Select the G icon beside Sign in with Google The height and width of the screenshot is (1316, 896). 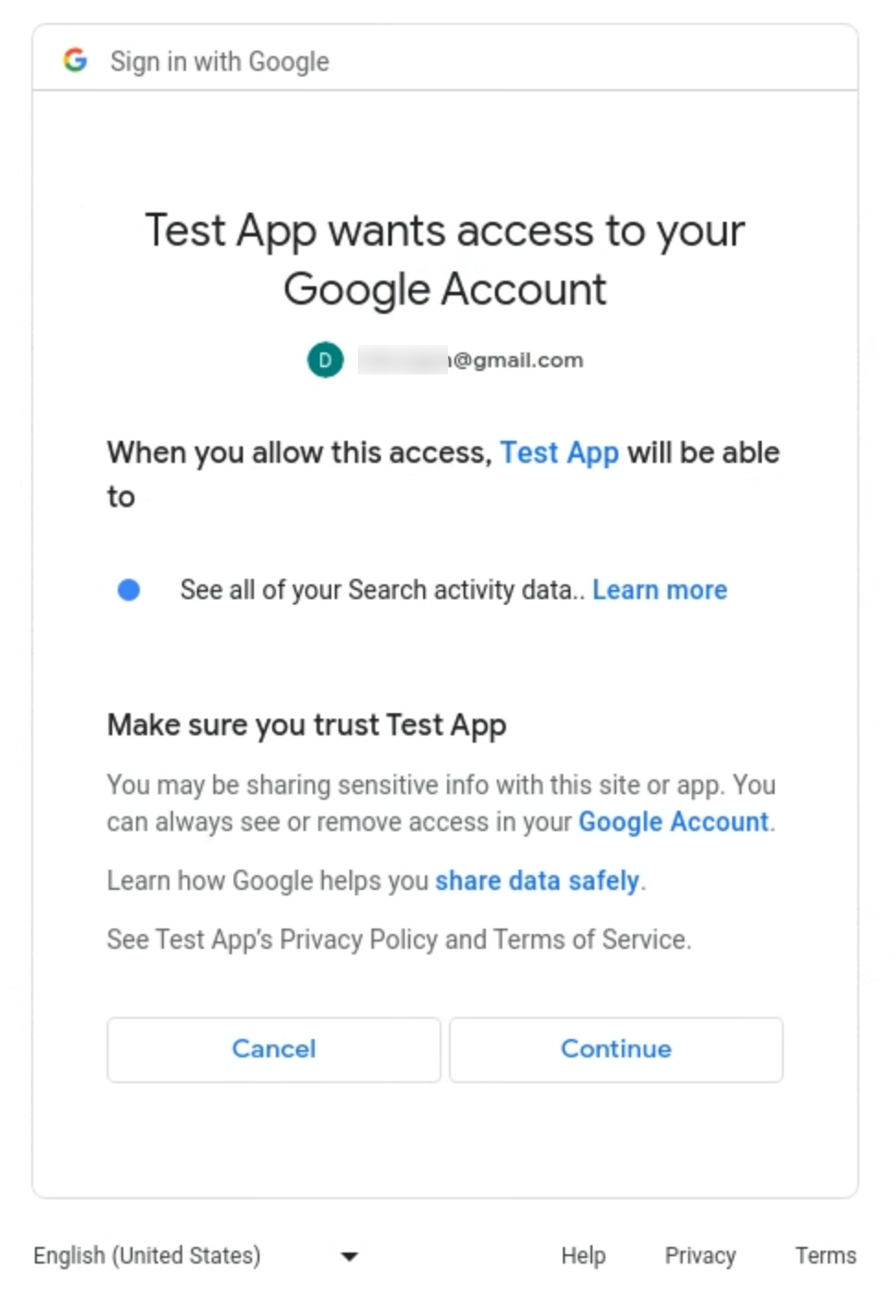pyautogui.click(x=77, y=60)
